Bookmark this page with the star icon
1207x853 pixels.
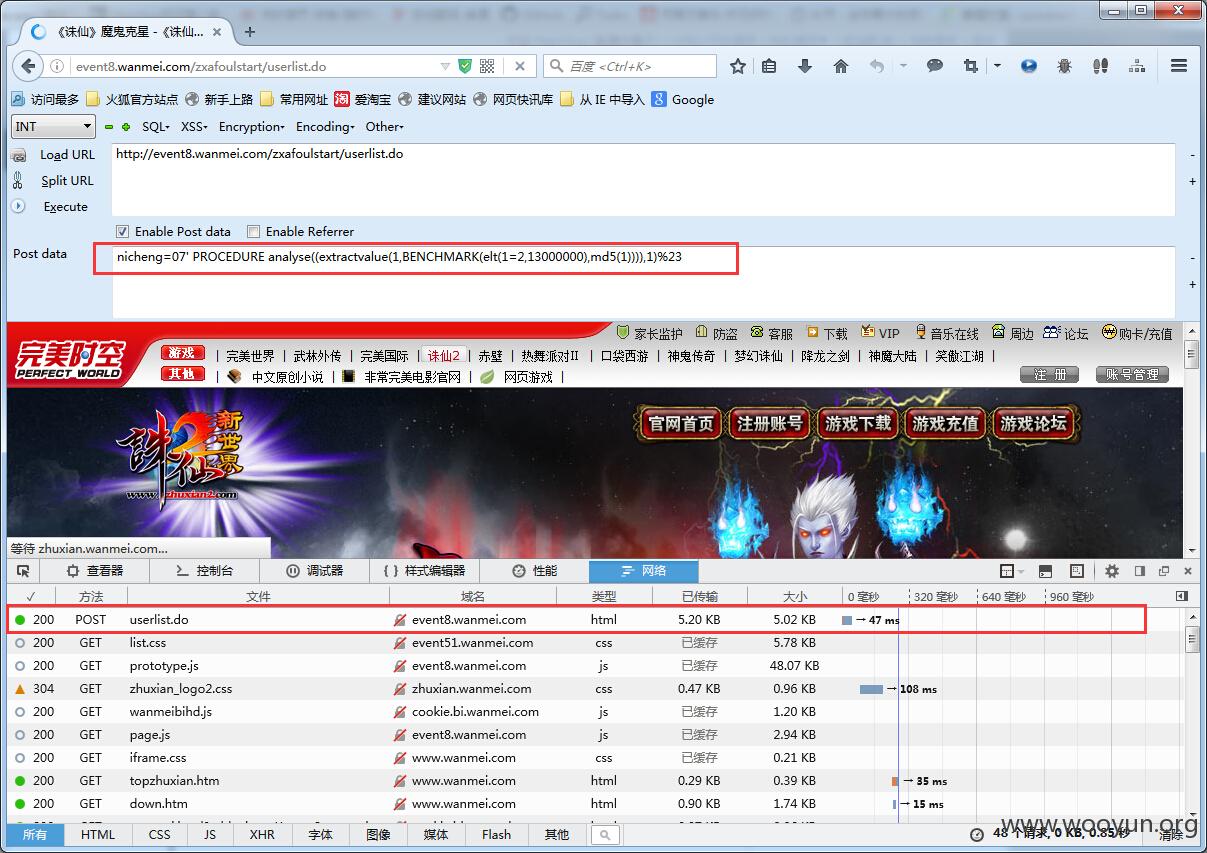[738, 66]
